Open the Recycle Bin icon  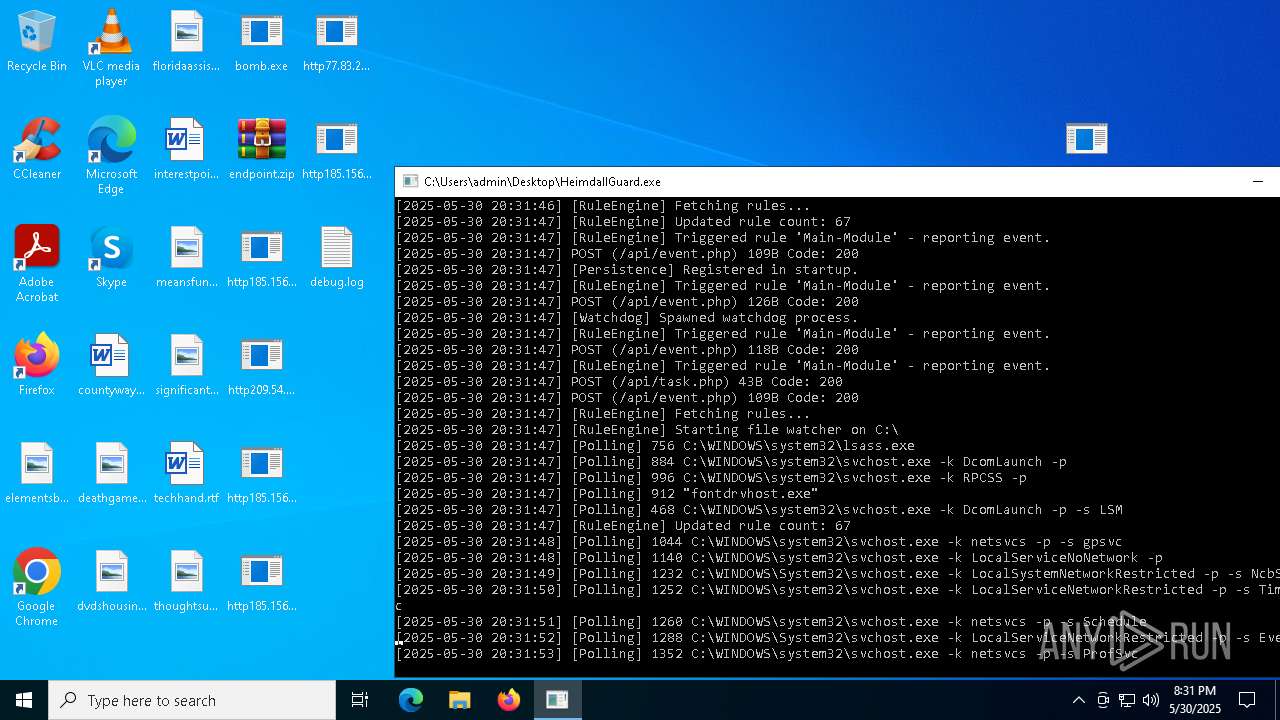37,42
